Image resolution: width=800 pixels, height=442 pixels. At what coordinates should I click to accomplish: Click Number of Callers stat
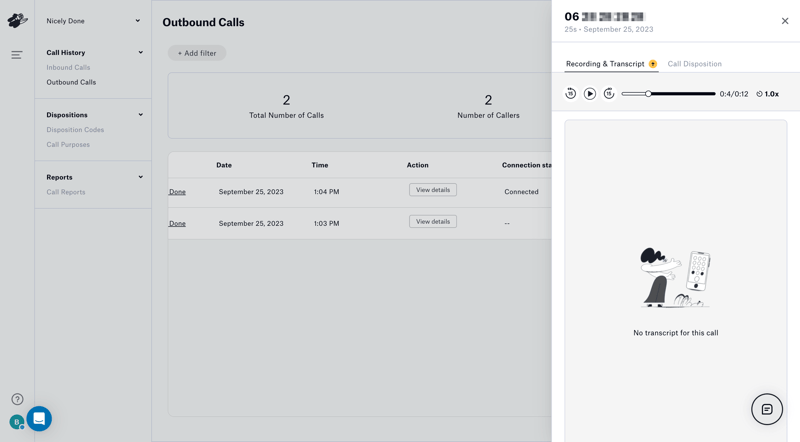[x=488, y=106]
